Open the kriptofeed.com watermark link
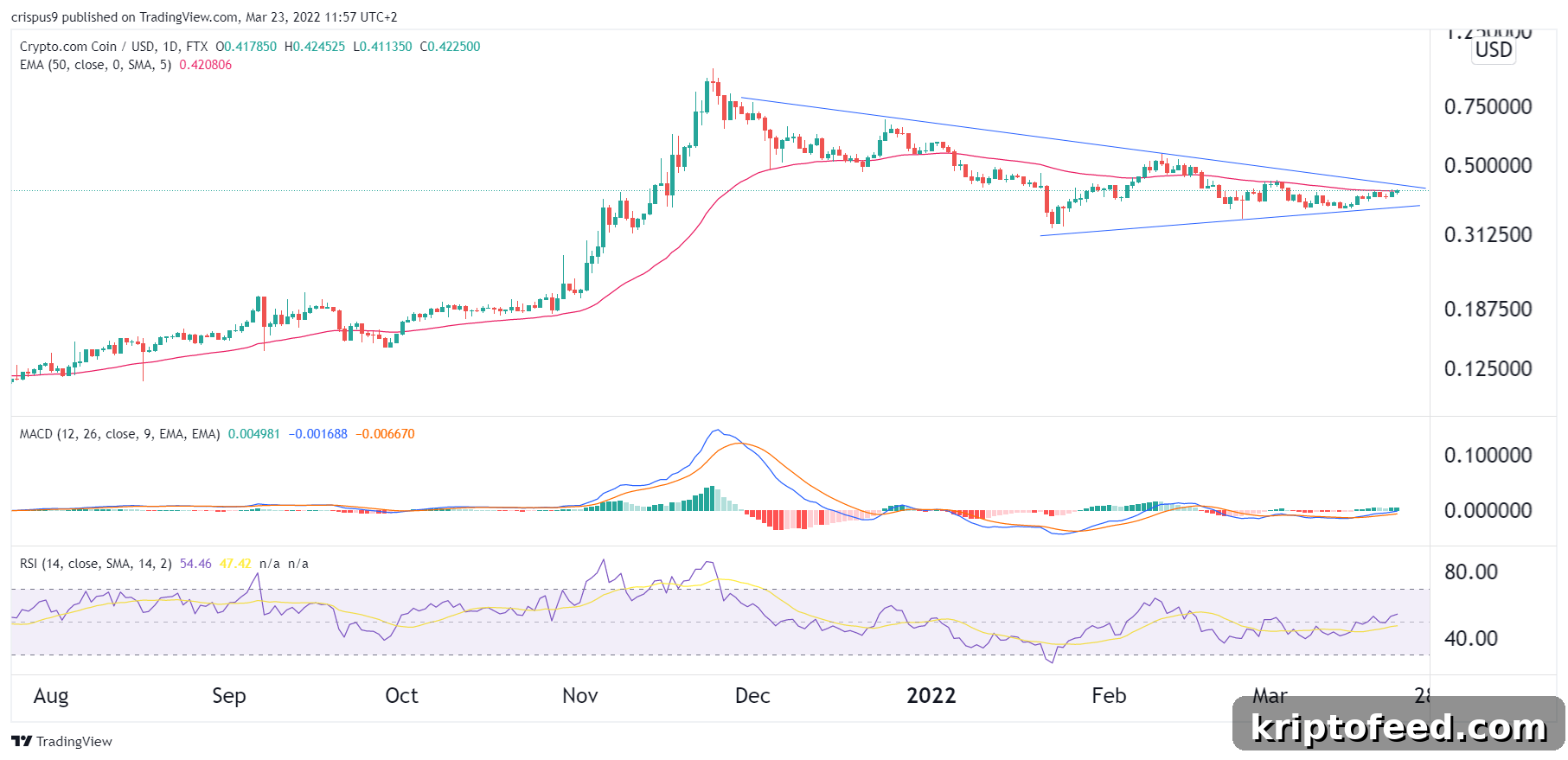 coord(1398,727)
